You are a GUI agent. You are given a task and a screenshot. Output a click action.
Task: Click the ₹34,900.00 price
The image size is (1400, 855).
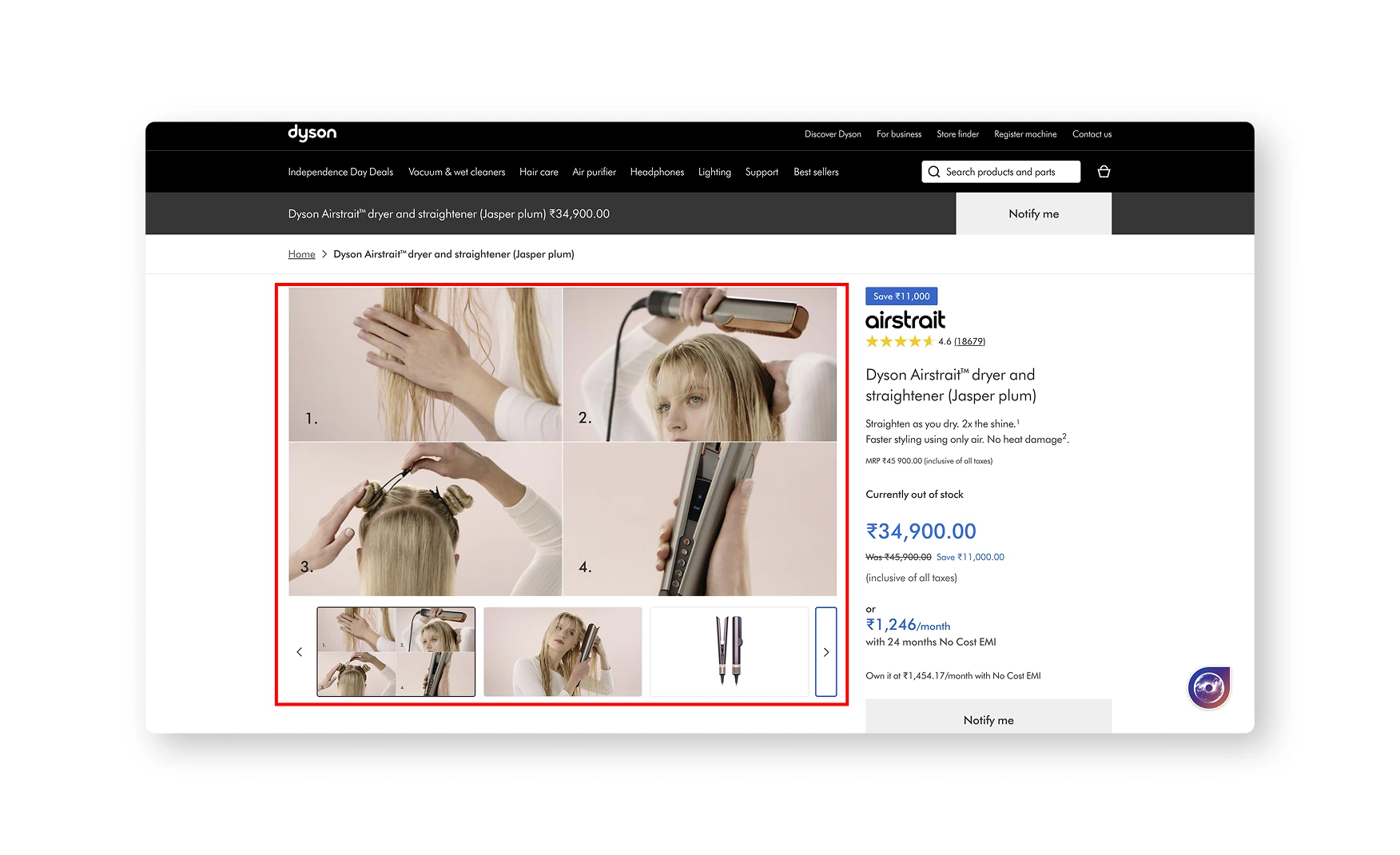(x=921, y=531)
